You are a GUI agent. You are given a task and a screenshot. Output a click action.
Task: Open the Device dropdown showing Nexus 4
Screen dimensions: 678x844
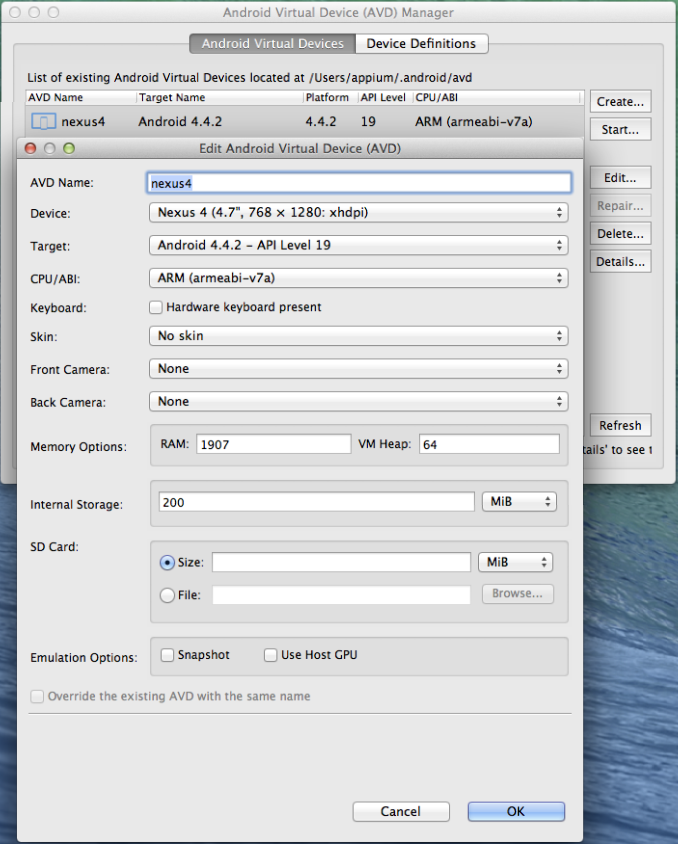[x=358, y=213]
